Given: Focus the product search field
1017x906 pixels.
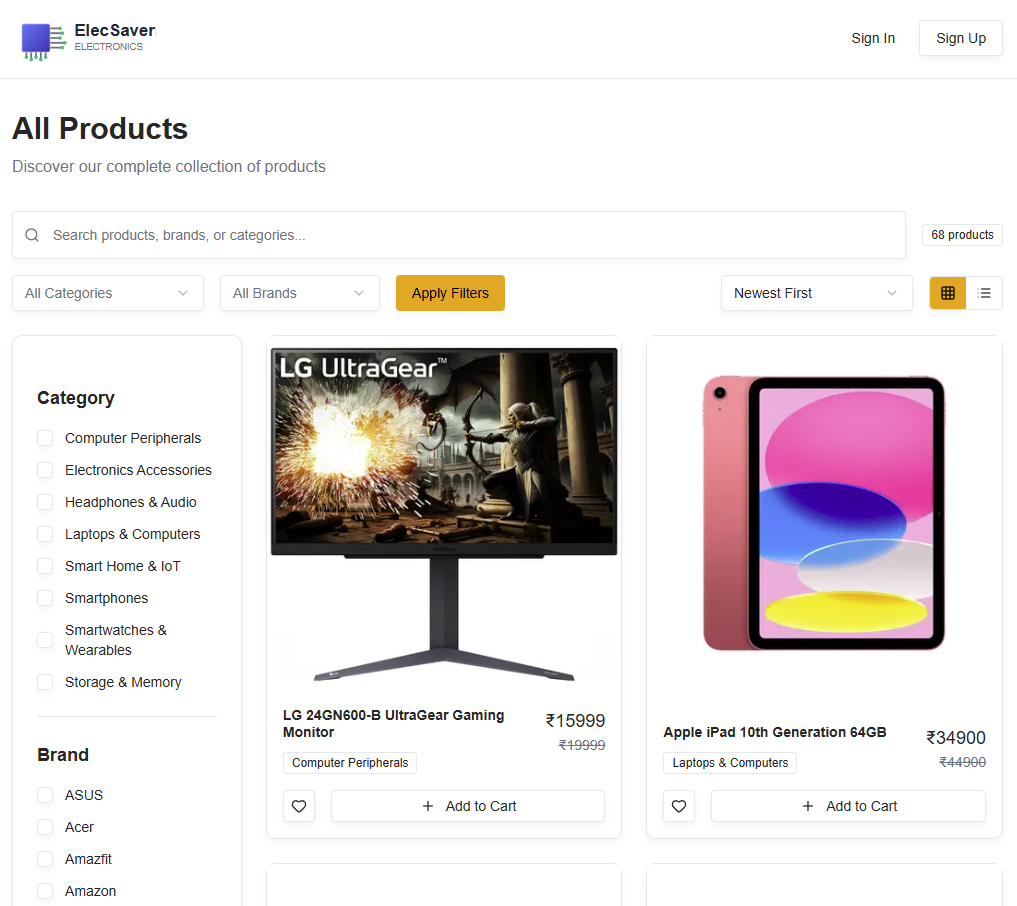Looking at the screenshot, I should point(470,235).
